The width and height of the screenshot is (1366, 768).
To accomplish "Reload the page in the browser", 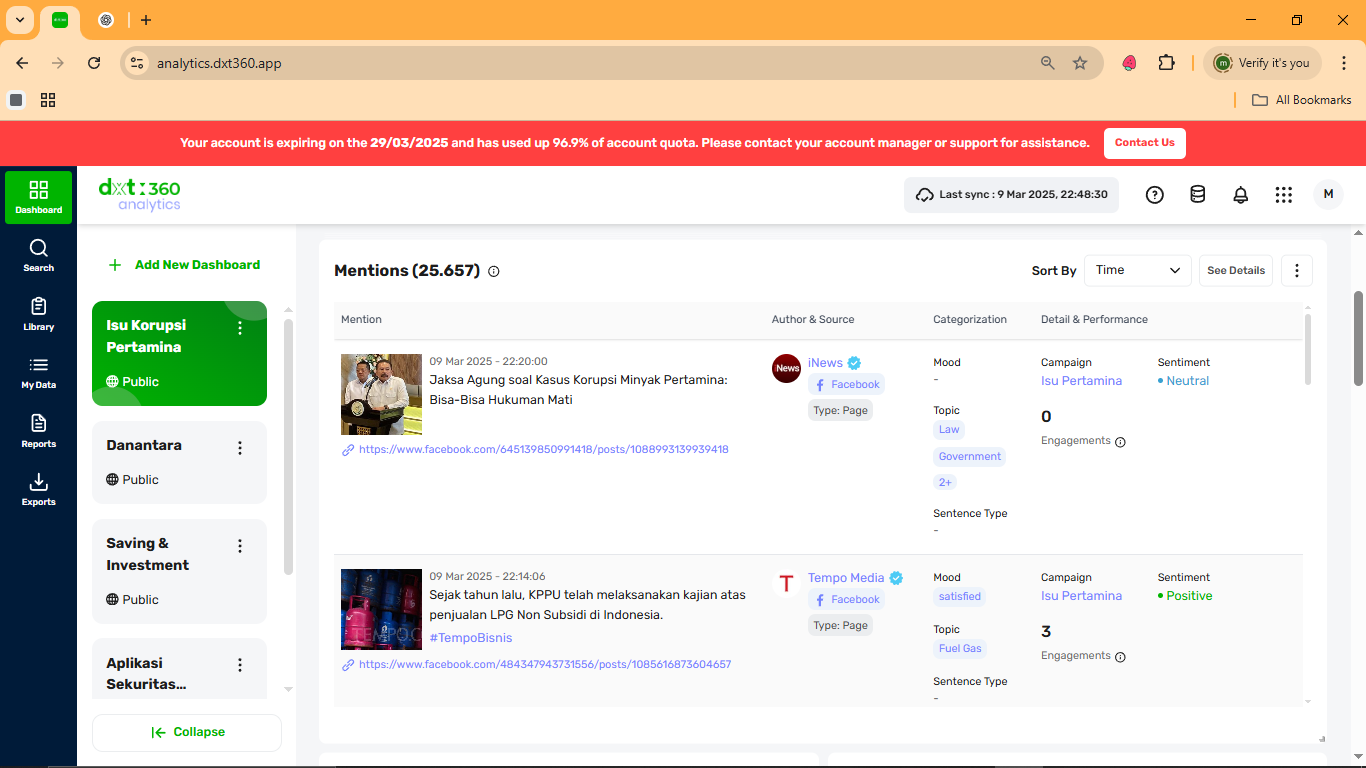I will [x=94, y=63].
